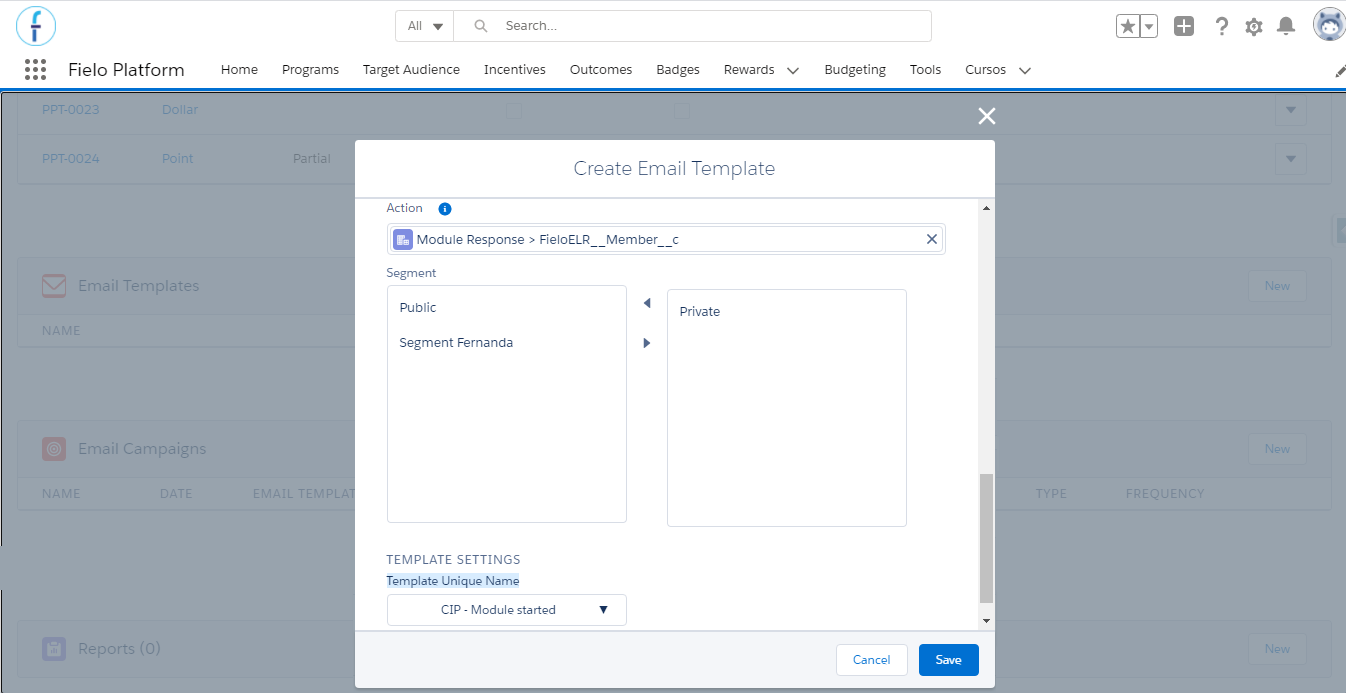Toggle the first PPT-0023 row checkbox

514,111
